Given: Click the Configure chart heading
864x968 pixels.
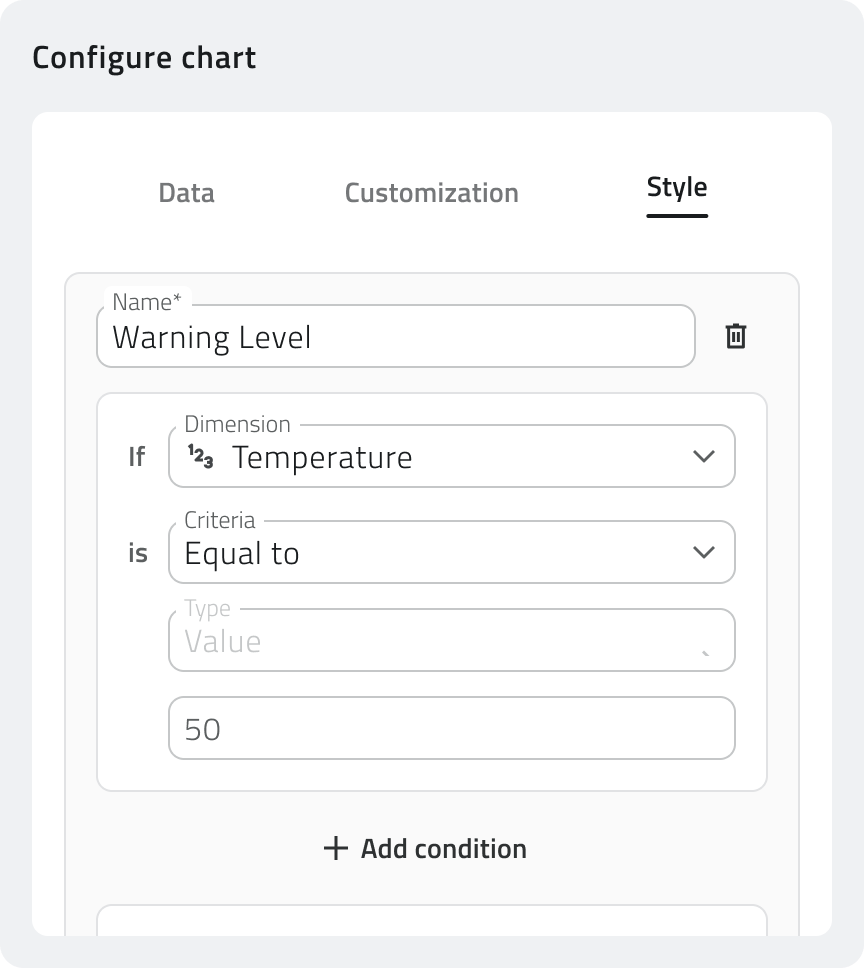Looking at the screenshot, I should tap(144, 58).
